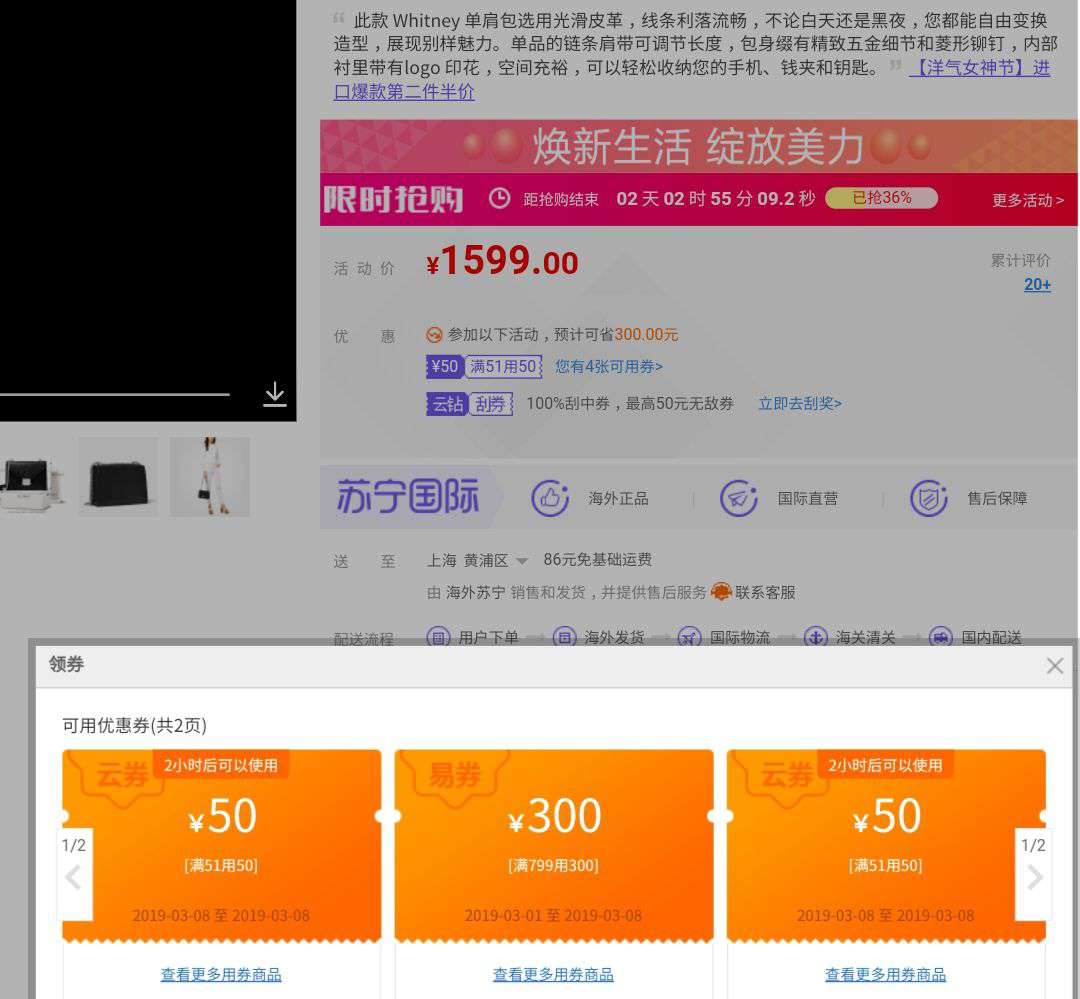Click the ¥50 满51用50 coupon tag
The width and height of the screenshot is (1080, 999).
click(484, 367)
